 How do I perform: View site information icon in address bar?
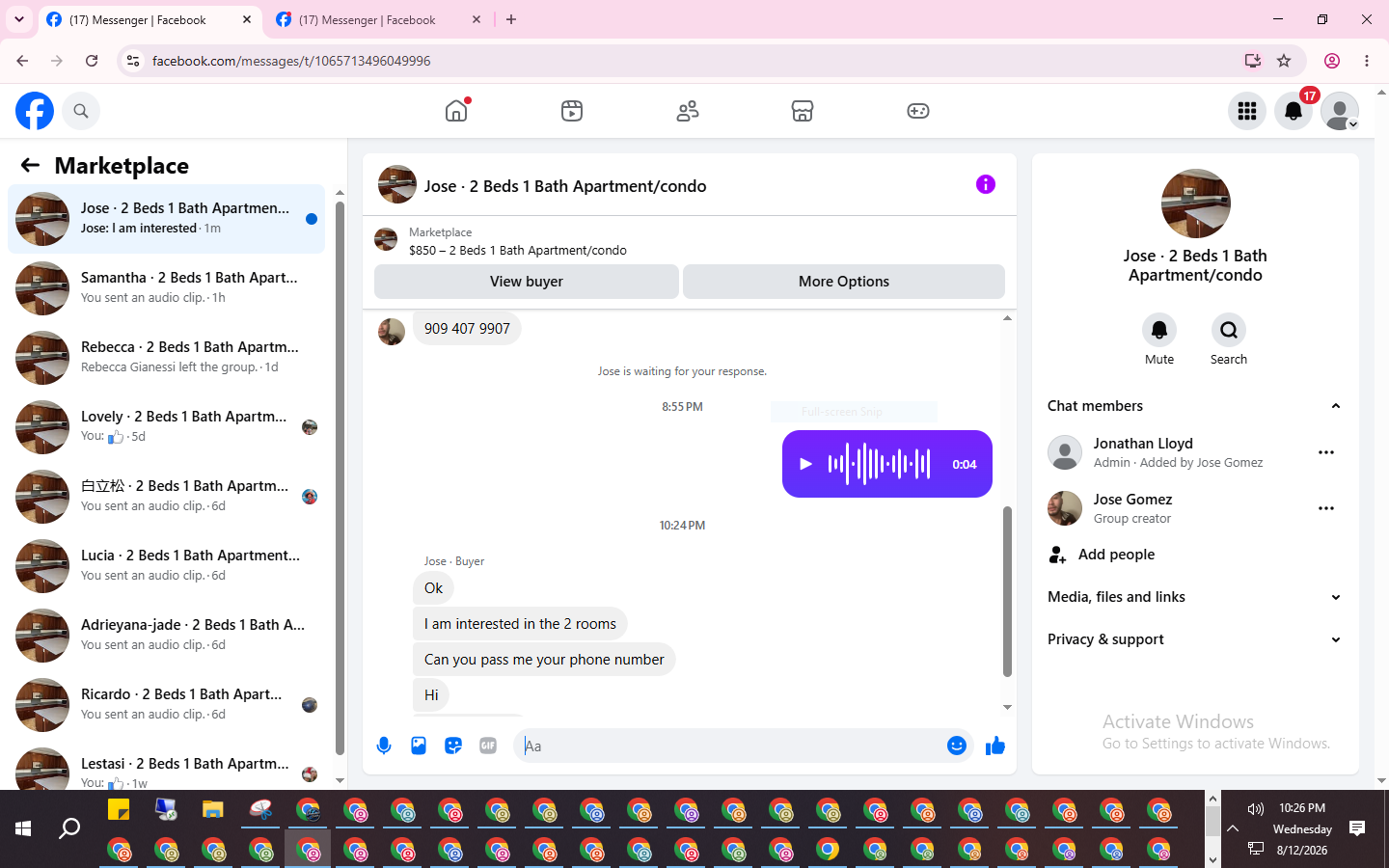(133, 61)
